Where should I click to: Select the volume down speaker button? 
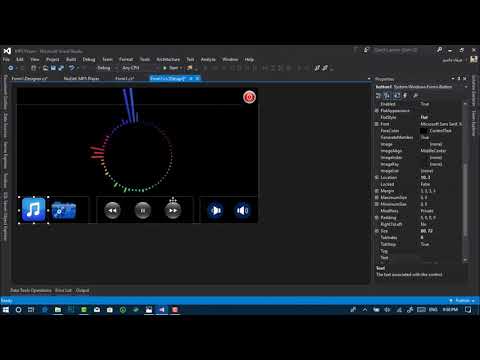[x=216, y=210]
